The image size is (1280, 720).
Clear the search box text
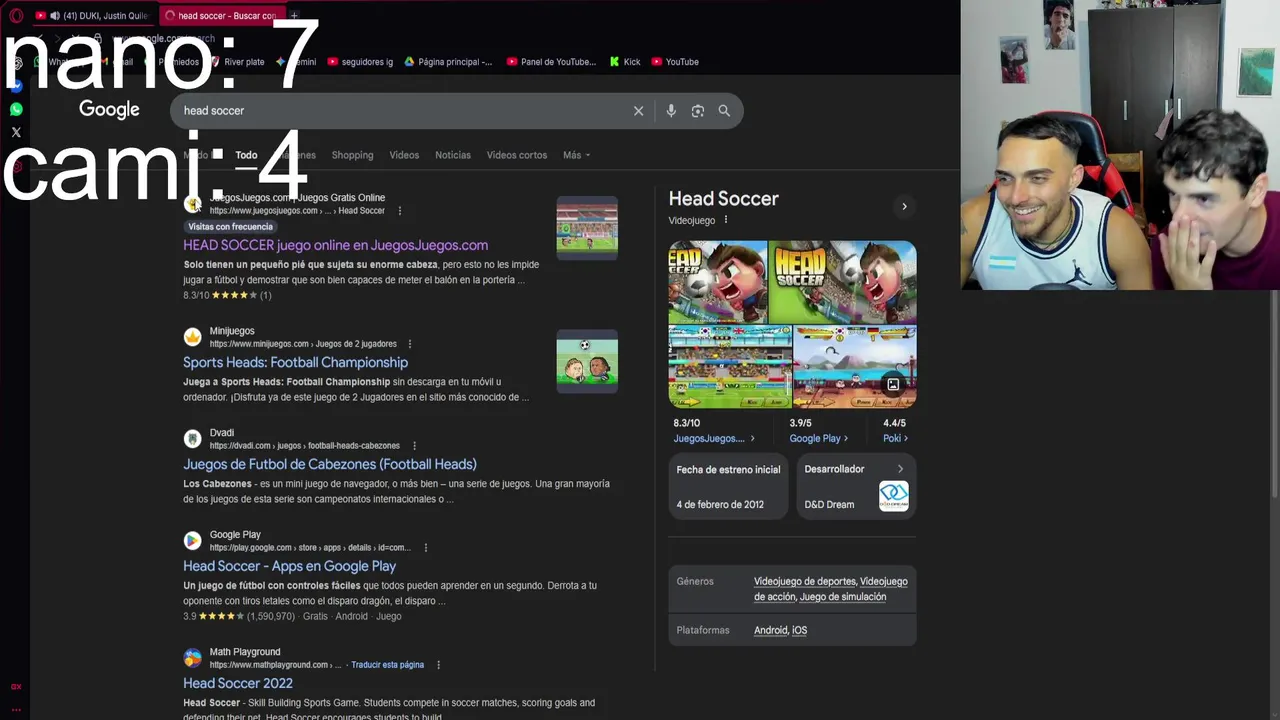point(638,111)
